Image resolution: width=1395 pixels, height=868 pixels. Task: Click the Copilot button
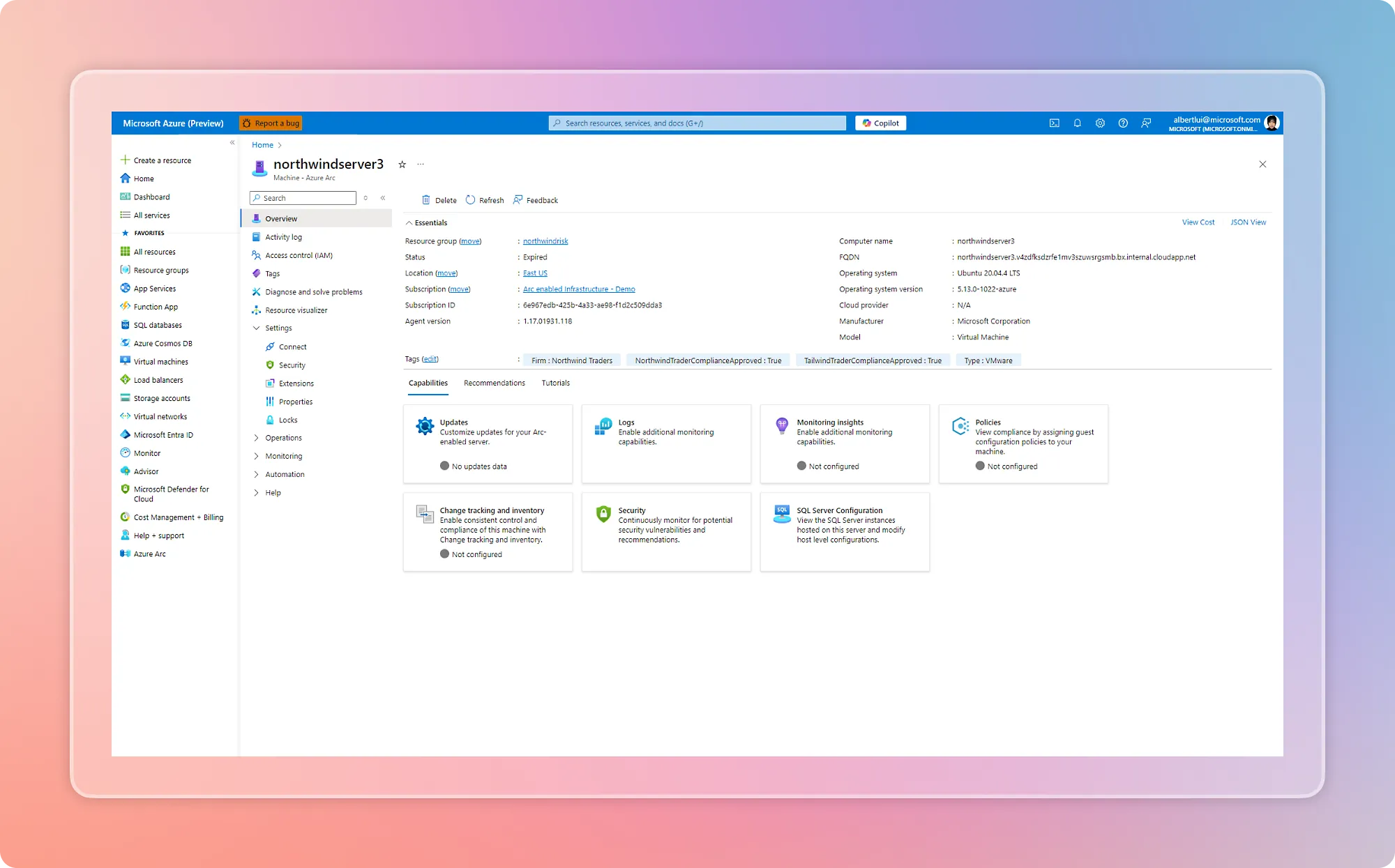coord(880,123)
